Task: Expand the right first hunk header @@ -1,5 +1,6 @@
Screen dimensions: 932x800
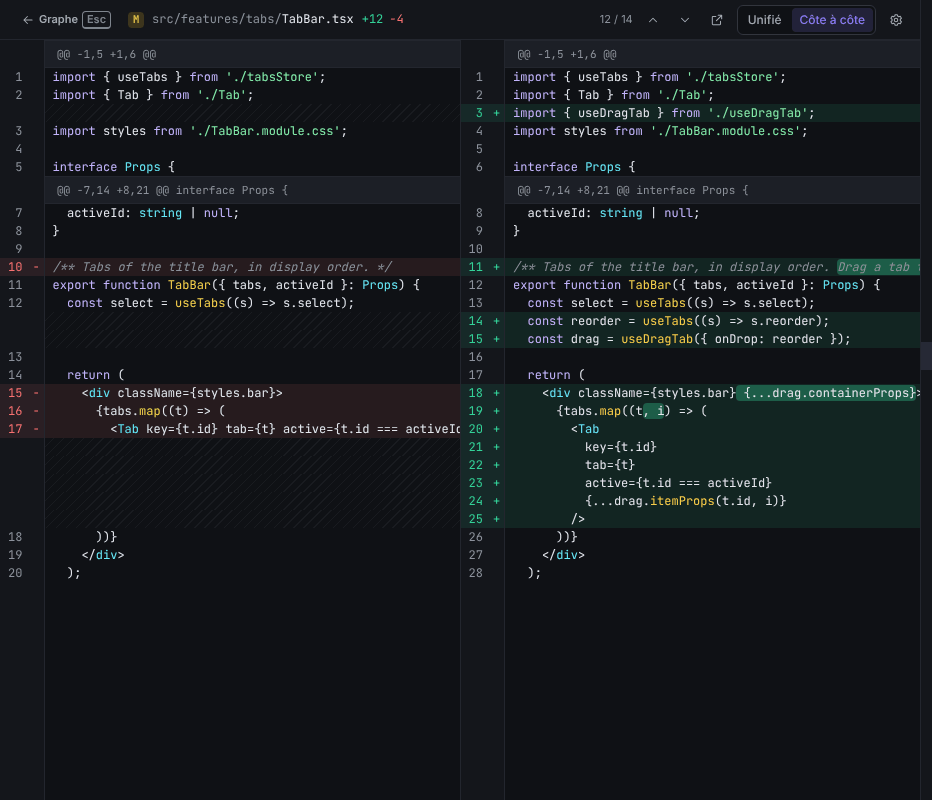Action: coord(712,55)
